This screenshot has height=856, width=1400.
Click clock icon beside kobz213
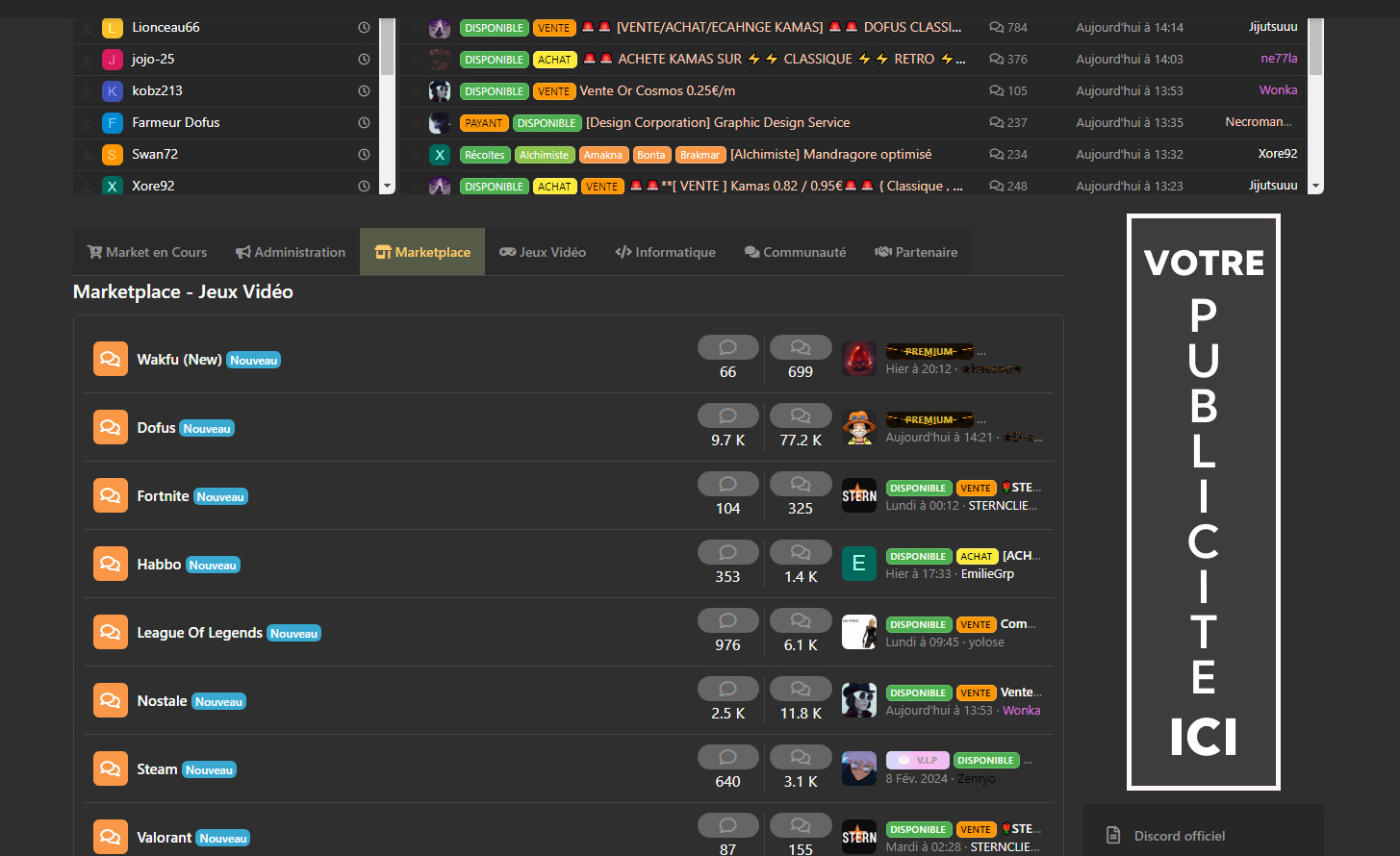364,91
